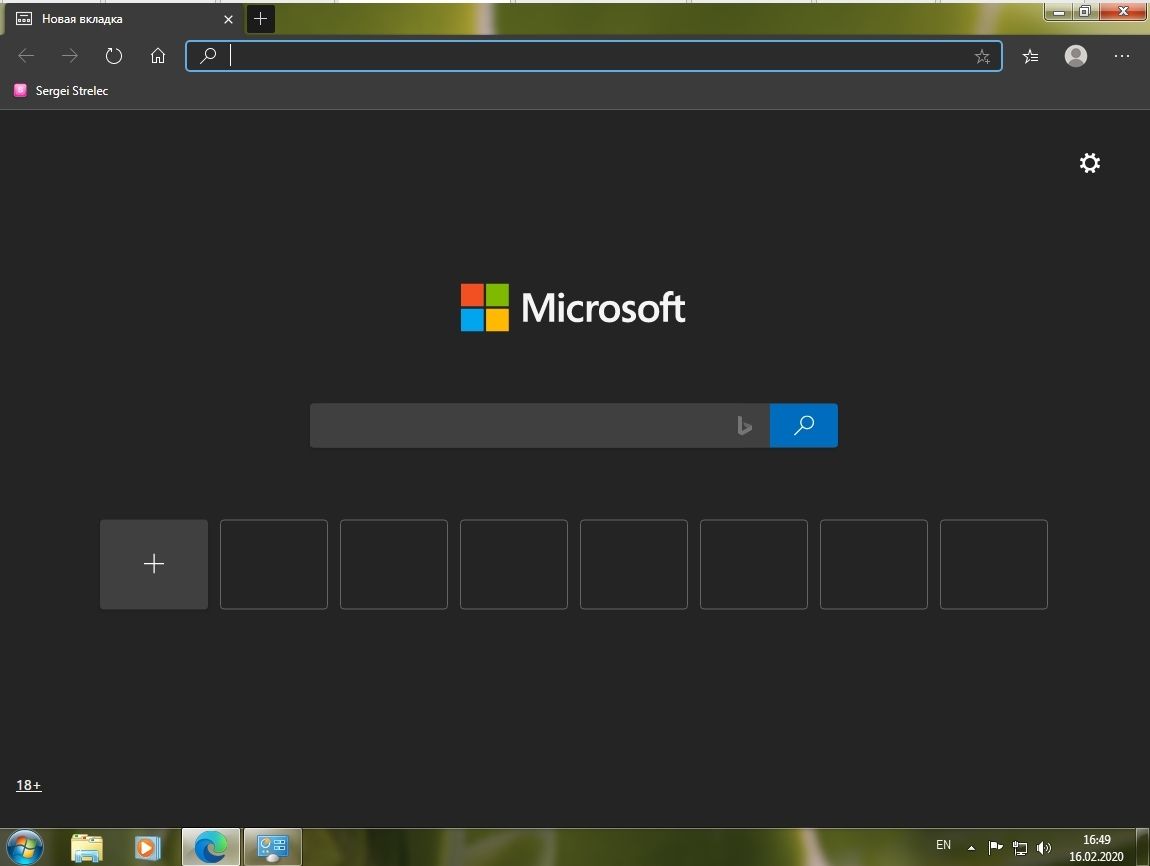Open the Sergei Strelec bookmark
Screen dimensions: 1150x866
coord(61,91)
